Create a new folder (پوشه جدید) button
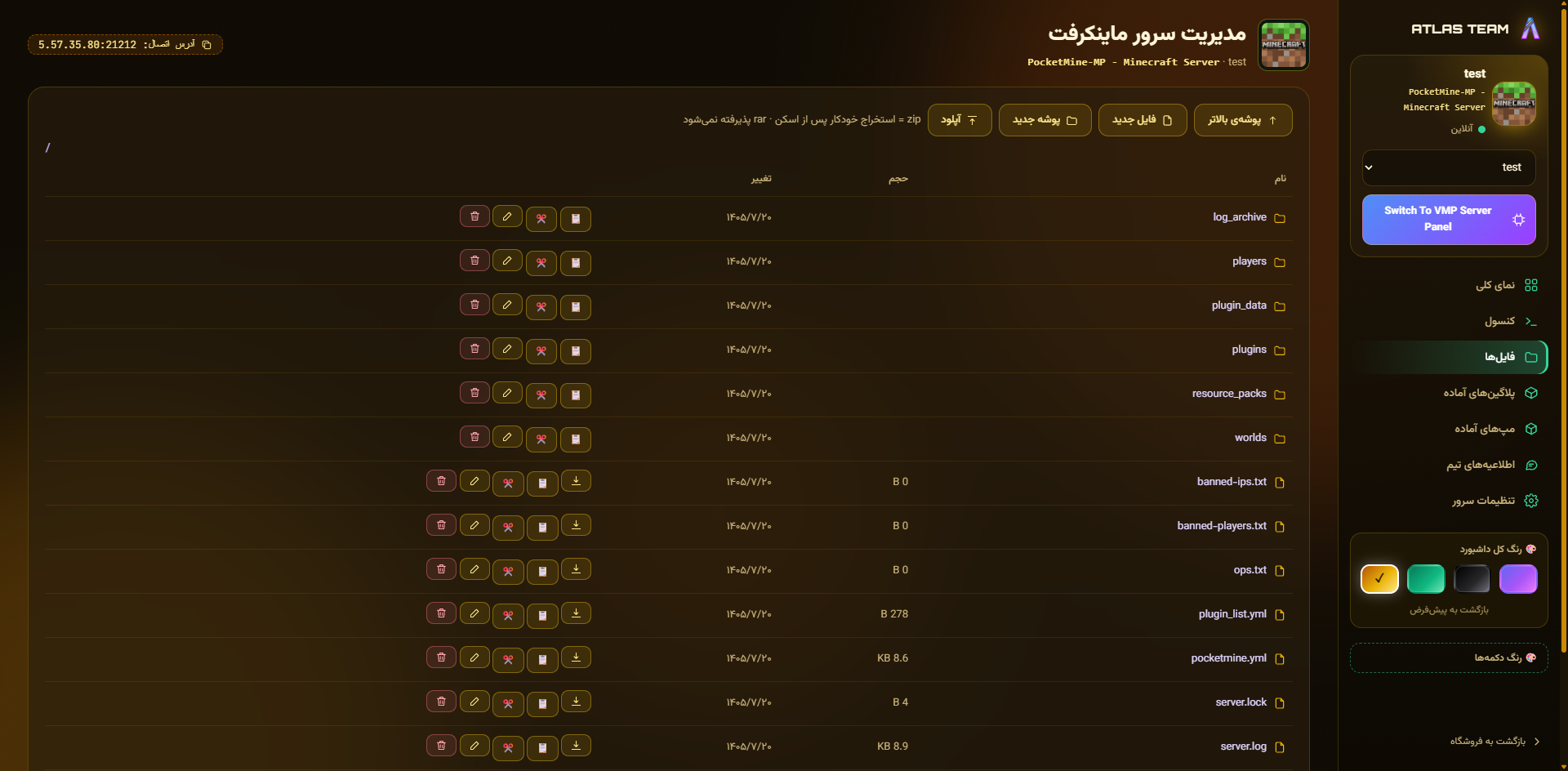The image size is (1568, 771). pyautogui.click(x=1045, y=120)
